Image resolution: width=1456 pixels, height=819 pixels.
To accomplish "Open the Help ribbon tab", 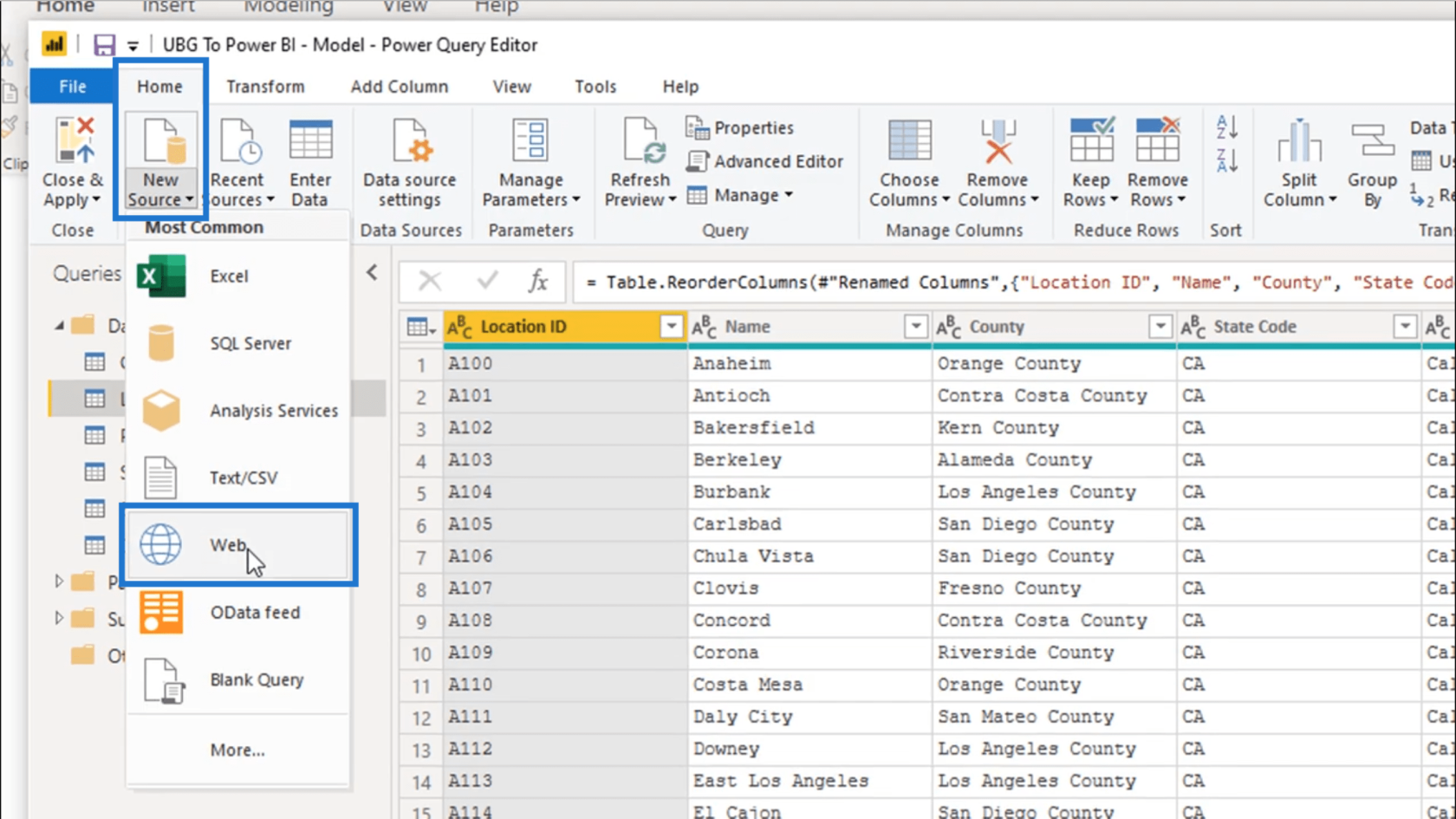I will click(680, 87).
